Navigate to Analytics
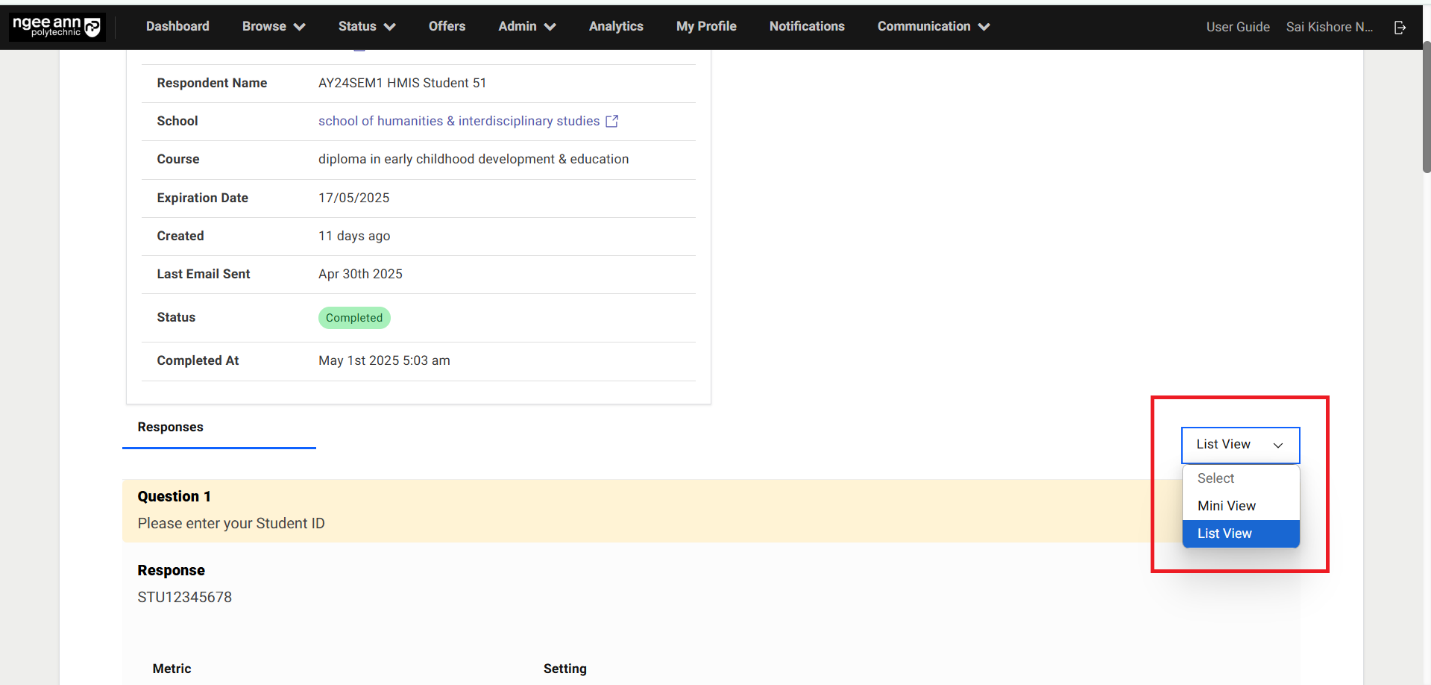 (616, 26)
